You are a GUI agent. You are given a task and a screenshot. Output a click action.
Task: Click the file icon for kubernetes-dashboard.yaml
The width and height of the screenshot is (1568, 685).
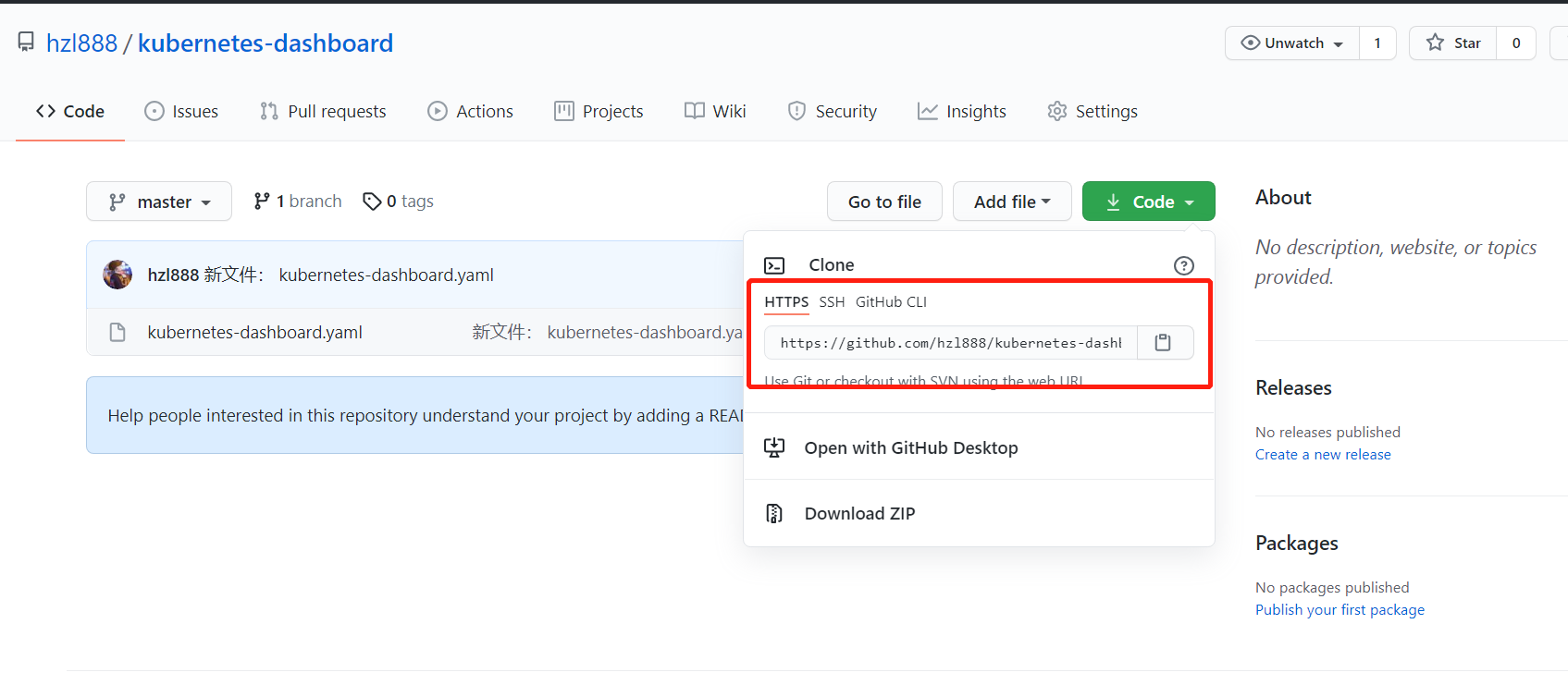[117, 332]
